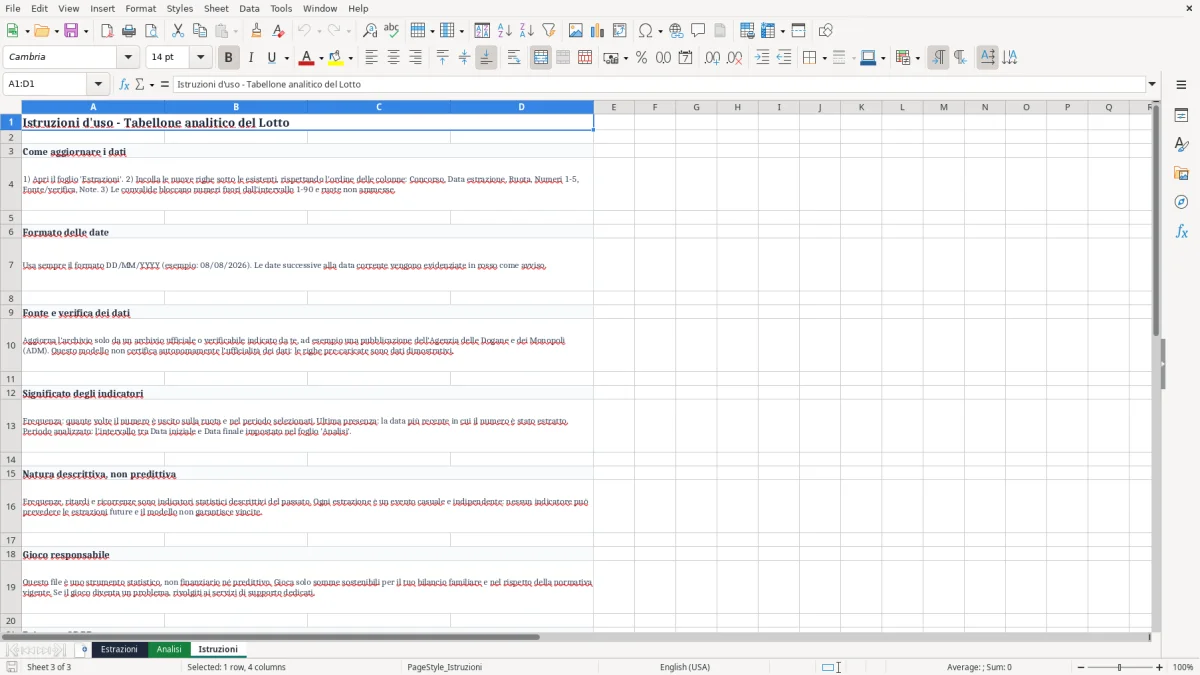Click the Insert Image icon
Image resolution: width=1200 pixels, height=675 pixels.
(576, 31)
